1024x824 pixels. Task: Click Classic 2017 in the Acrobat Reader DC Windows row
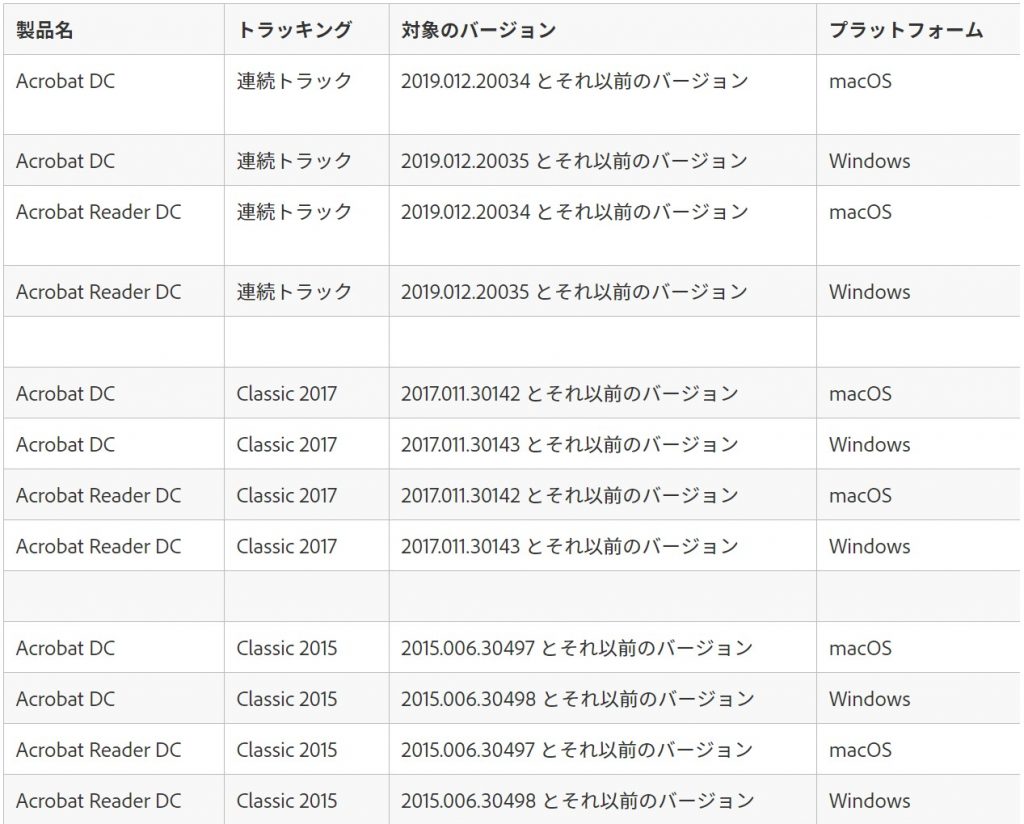click(287, 546)
